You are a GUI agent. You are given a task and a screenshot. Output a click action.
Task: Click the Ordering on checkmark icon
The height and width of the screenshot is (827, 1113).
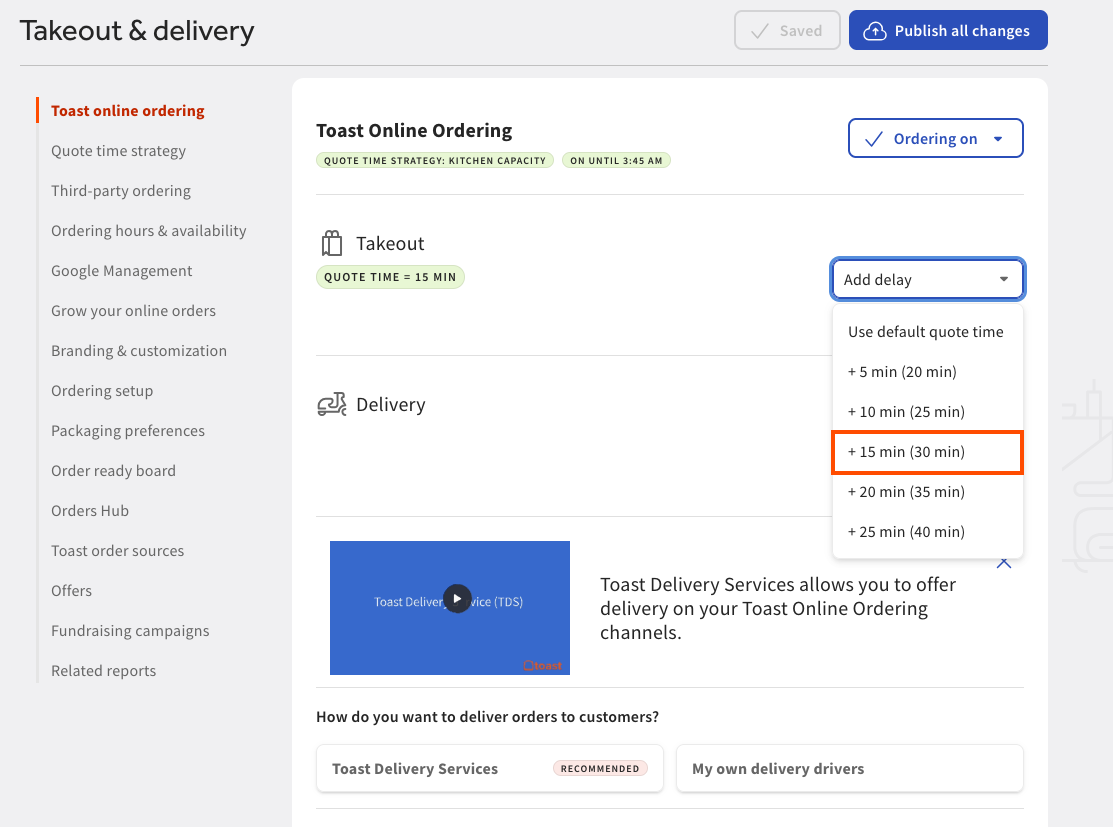click(x=874, y=138)
